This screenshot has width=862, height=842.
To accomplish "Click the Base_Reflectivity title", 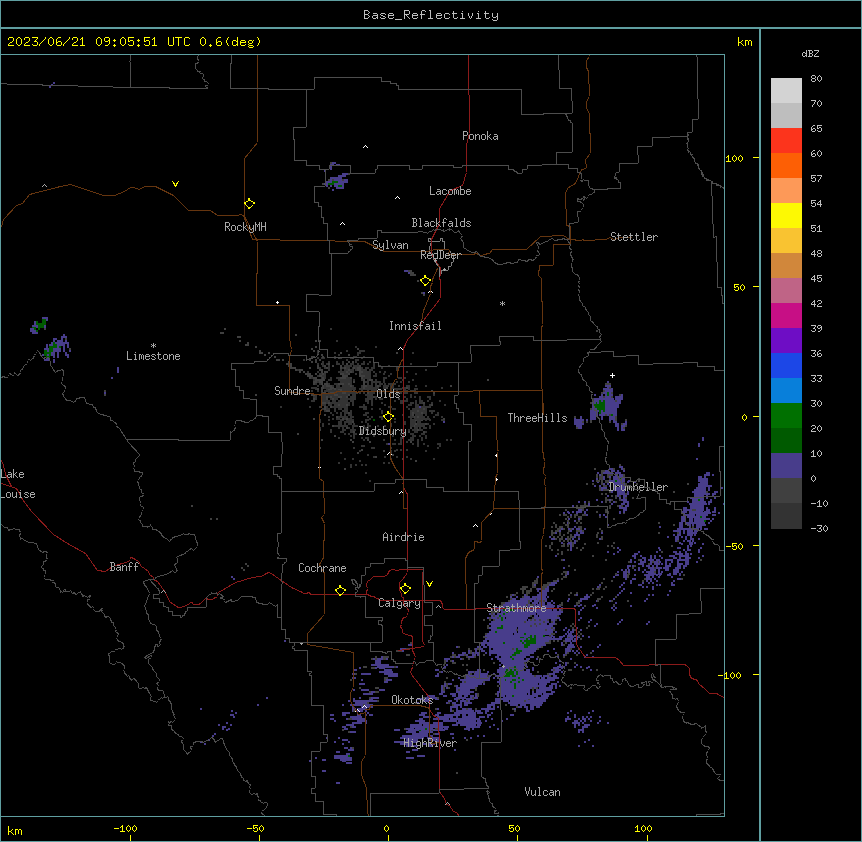I will [x=431, y=15].
